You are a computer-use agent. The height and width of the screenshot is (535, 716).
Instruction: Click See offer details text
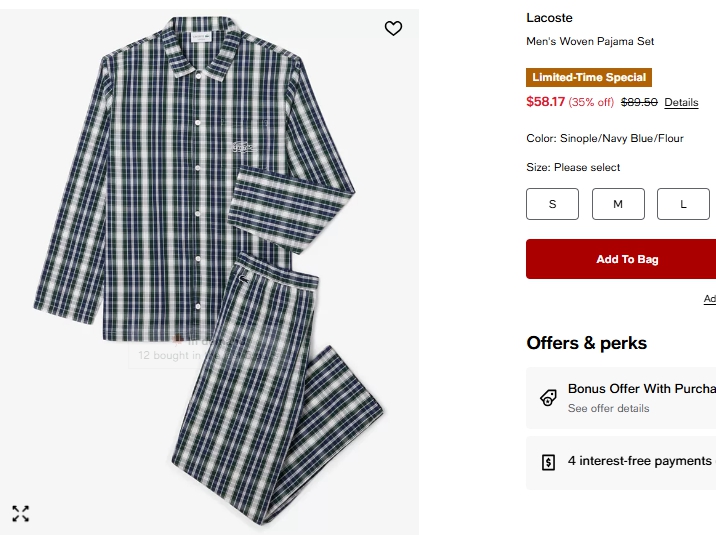tap(608, 409)
